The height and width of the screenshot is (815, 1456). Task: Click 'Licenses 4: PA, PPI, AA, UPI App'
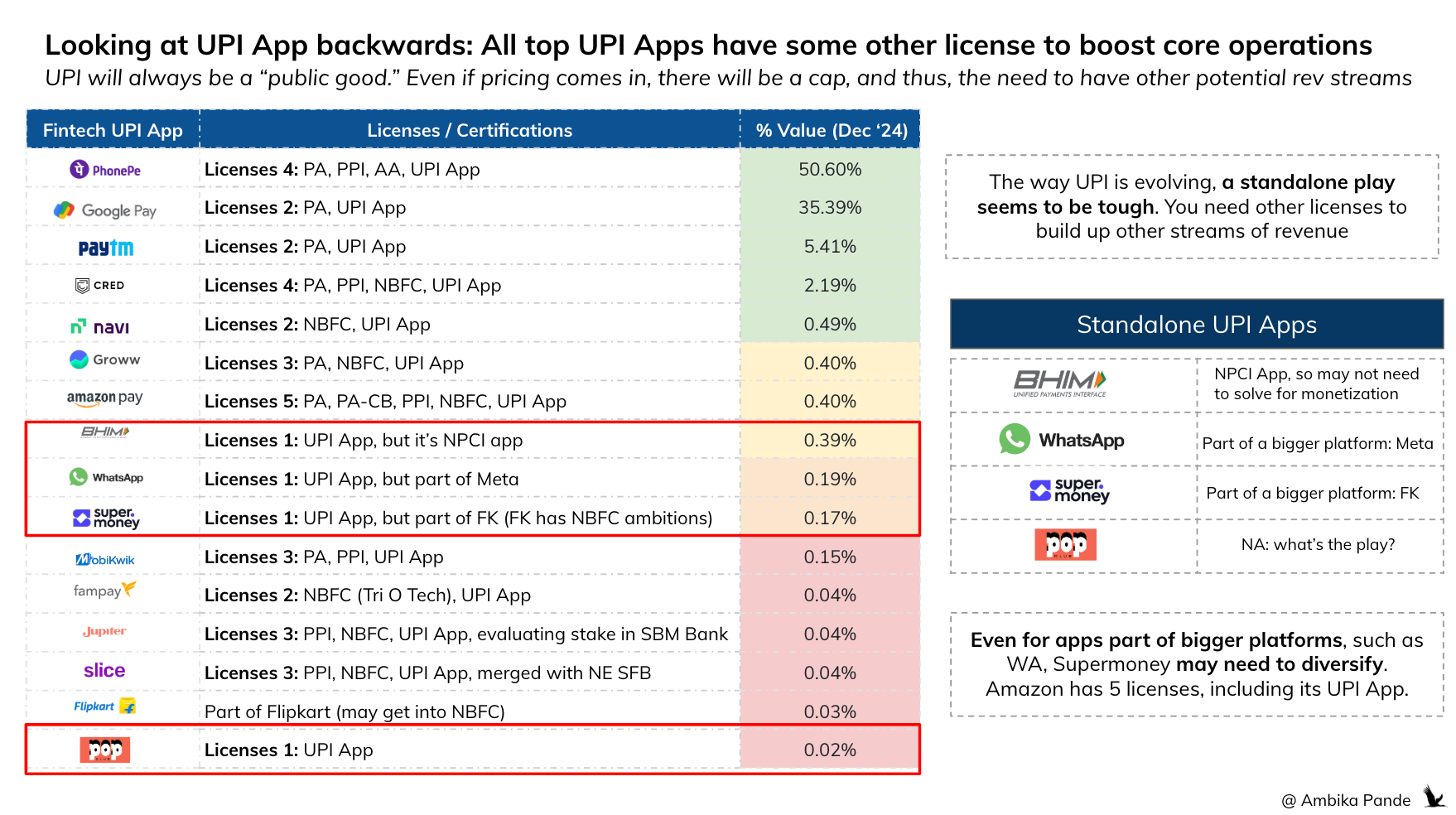tap(342, 169)
